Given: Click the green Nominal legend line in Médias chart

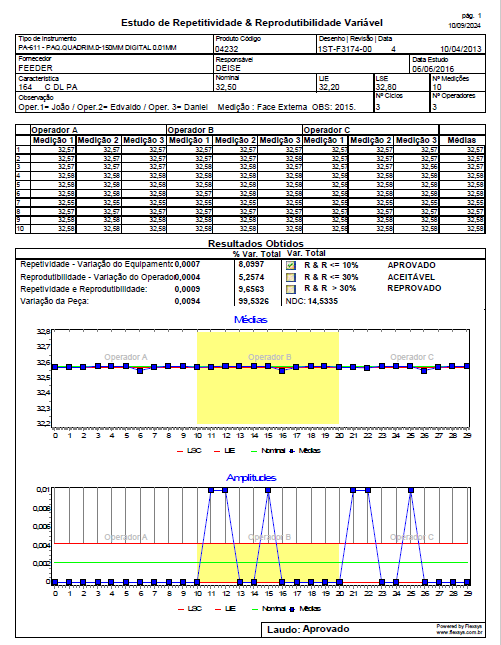Looking at the screenshot, I should point(254,451).
